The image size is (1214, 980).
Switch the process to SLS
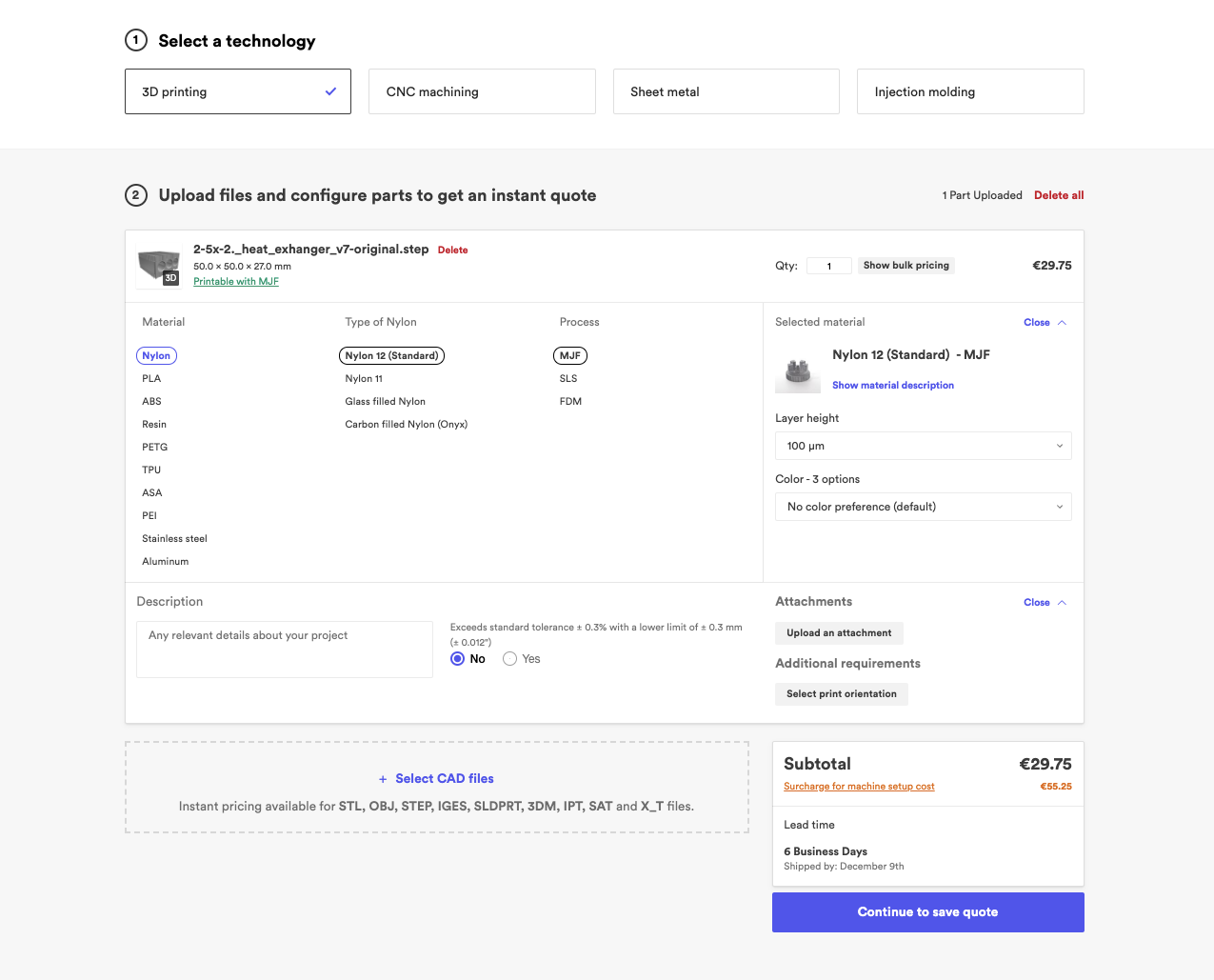tap(567, 378)
